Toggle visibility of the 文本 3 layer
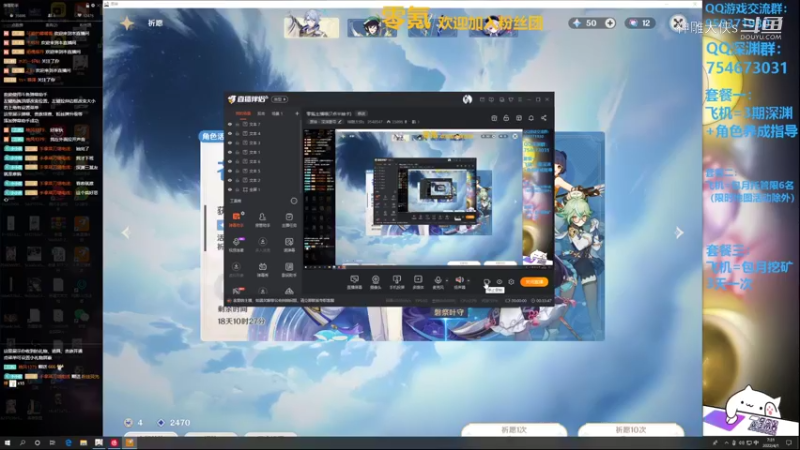This screenshot has height=450, width=800. pos(230,143)
